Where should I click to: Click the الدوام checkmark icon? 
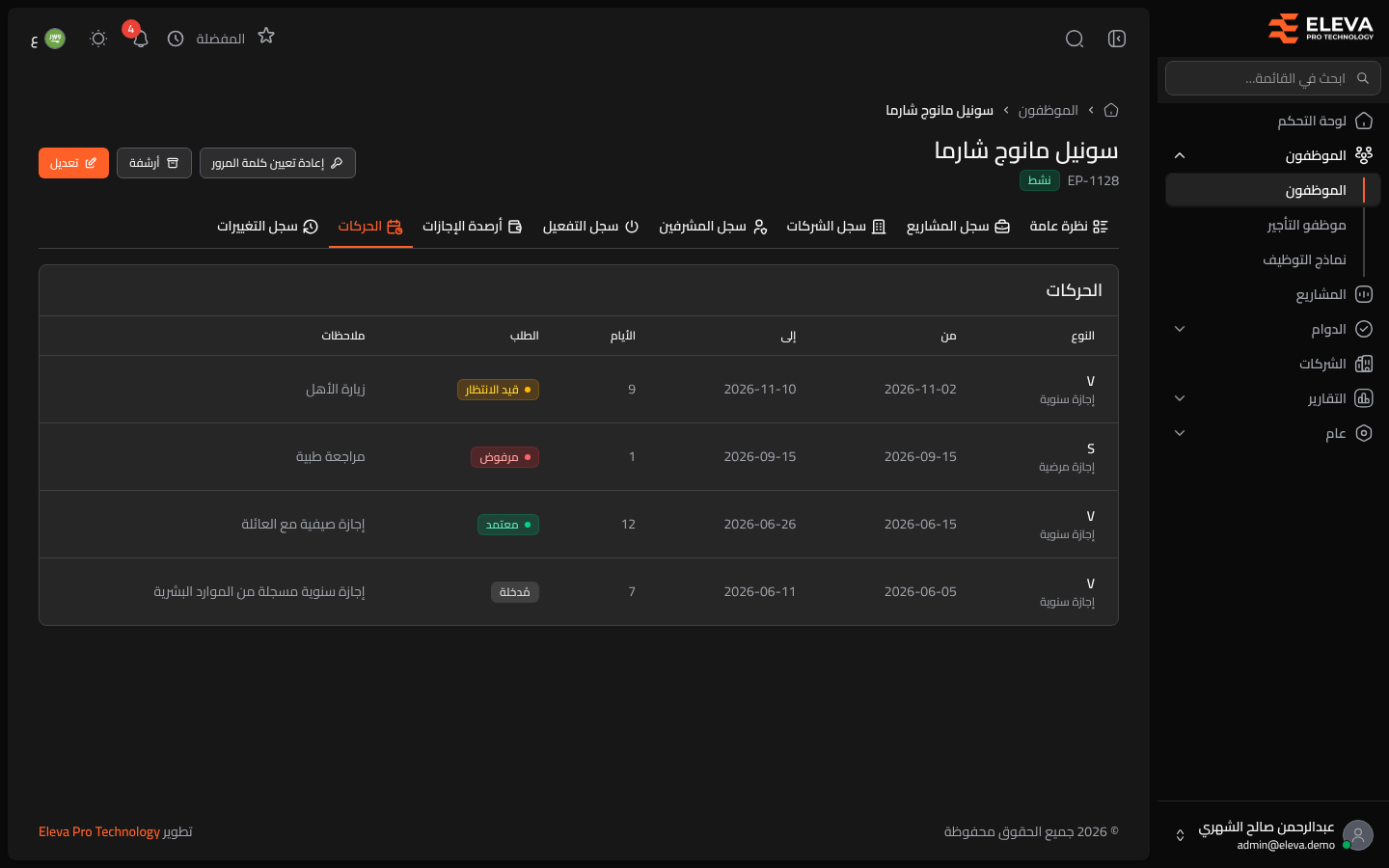(x=1364, y=329)
